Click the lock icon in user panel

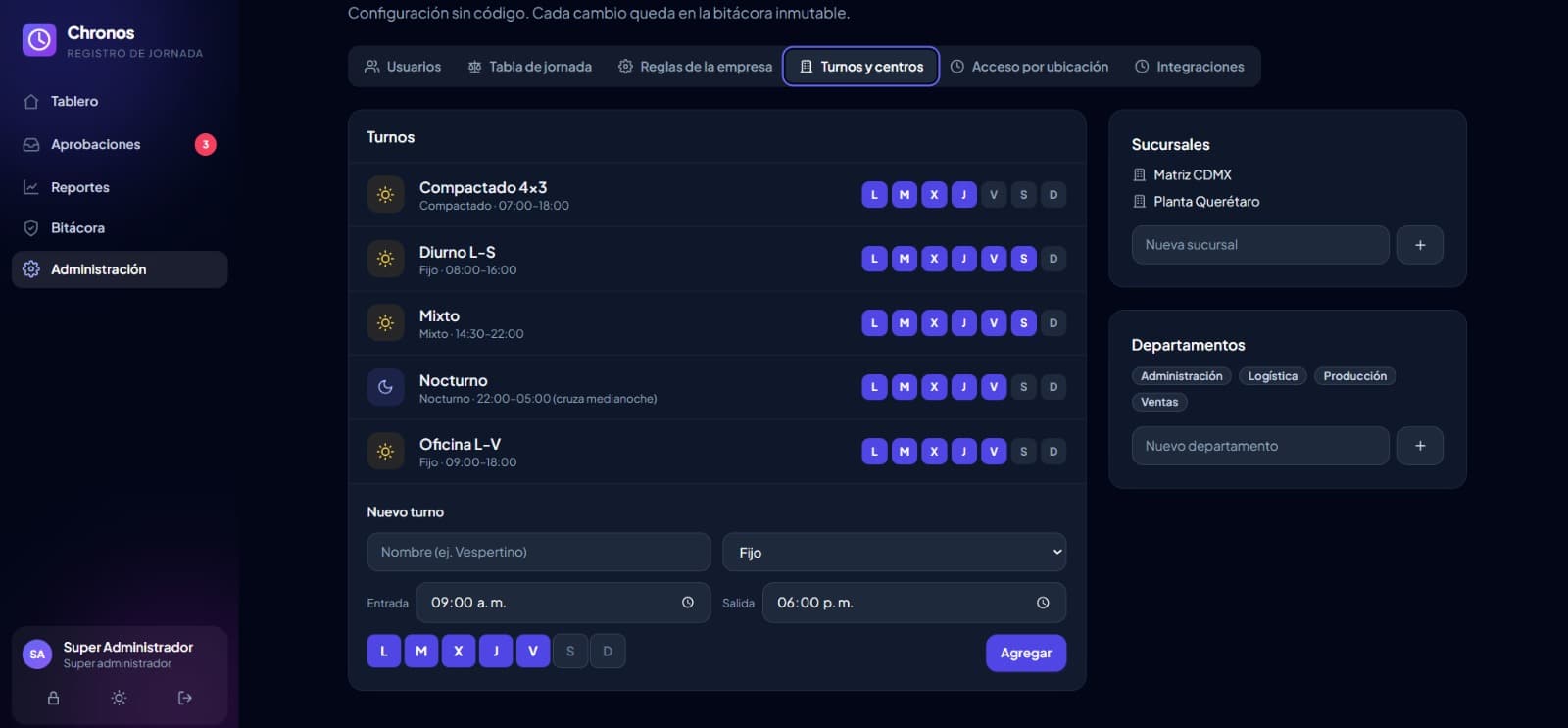click(54, 698)
